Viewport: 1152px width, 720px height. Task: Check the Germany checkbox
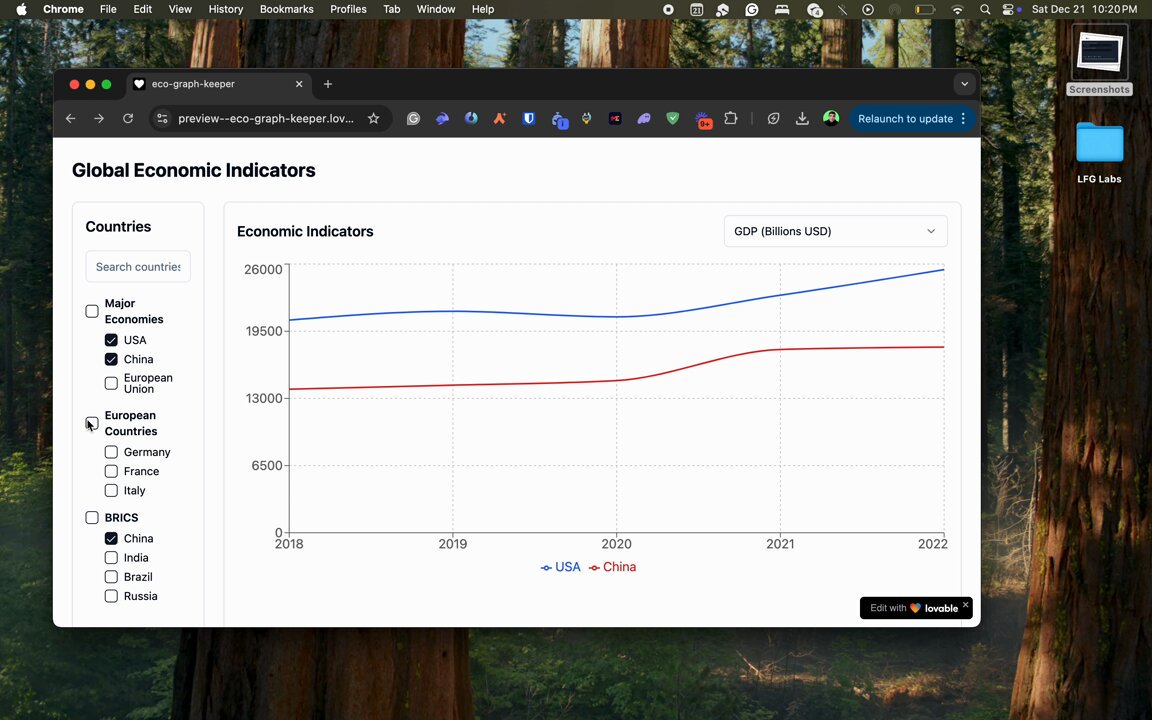[x=111, y=452]
